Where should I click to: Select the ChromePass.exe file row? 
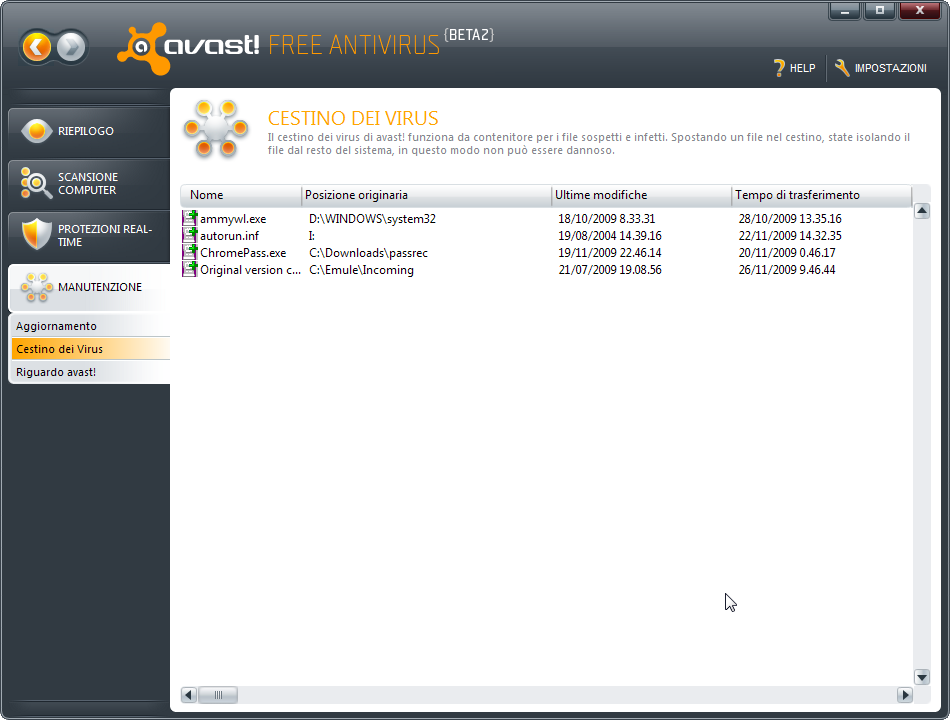point(546,253)
